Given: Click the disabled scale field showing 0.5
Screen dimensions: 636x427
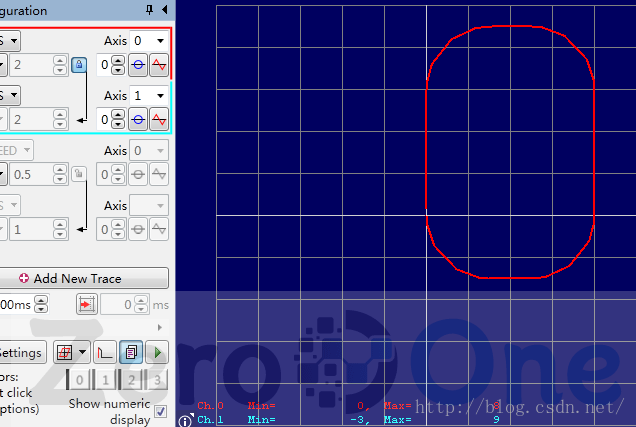Looking at the screenshot, I should (x=32, y=175).
